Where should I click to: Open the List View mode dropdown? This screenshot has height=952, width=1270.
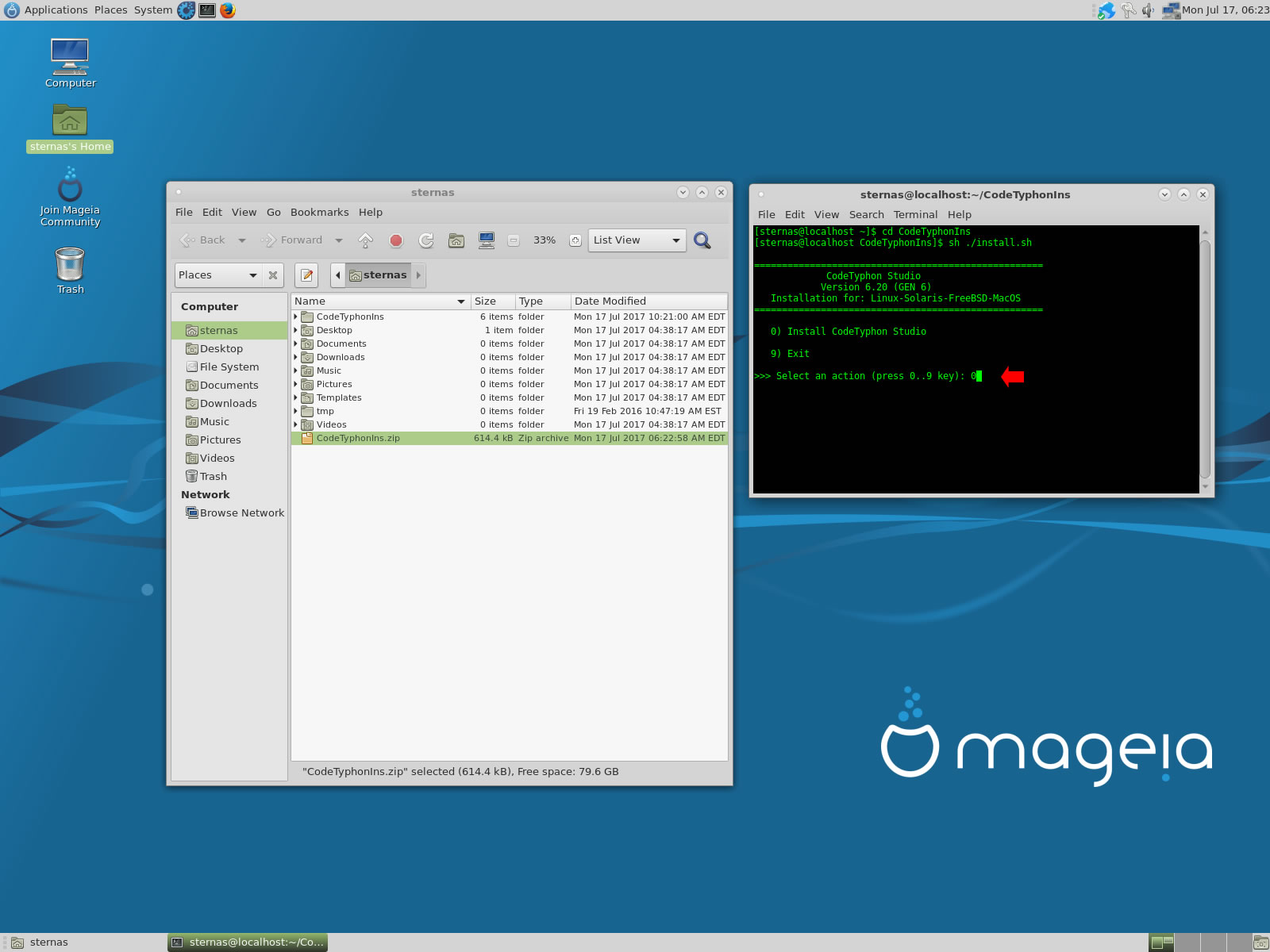coord(637,240)
